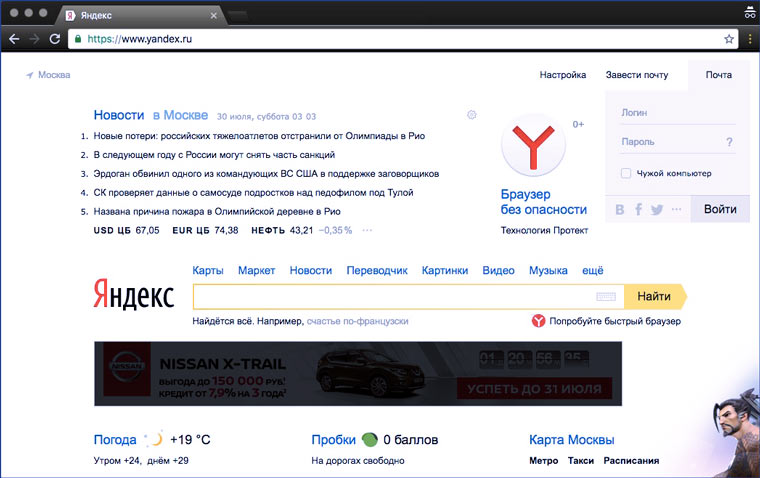Click the incognito icon in the title bar
Image resolution: width=760 pixels, height=478 pixels.
(x=750, y=14)
